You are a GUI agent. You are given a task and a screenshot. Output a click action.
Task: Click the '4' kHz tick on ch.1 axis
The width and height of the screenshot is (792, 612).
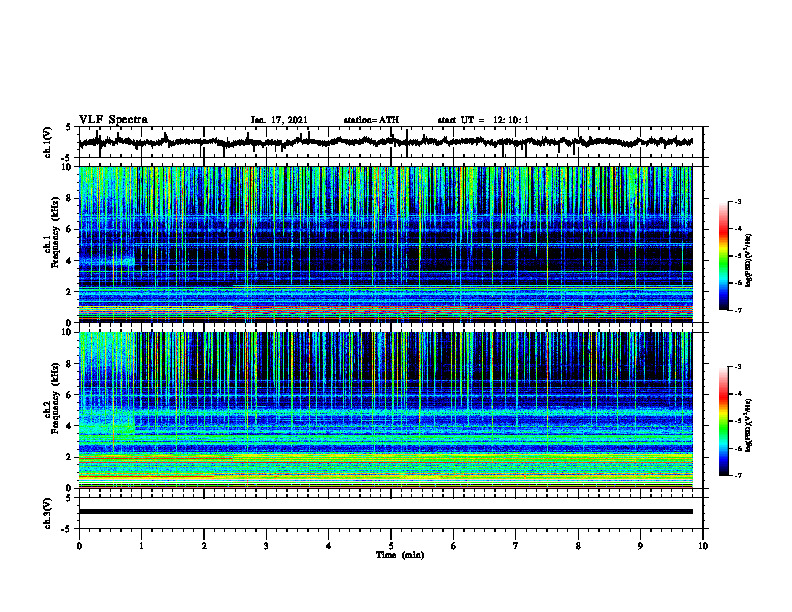tap(70, 261)
